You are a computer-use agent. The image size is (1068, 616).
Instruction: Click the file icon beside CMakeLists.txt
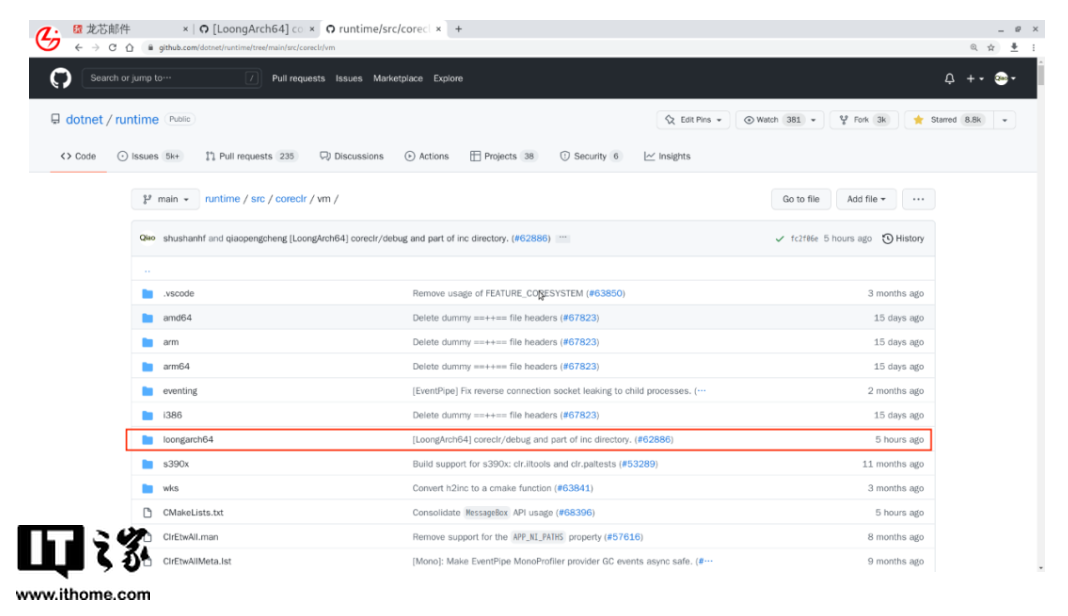(x=148, y=512)
